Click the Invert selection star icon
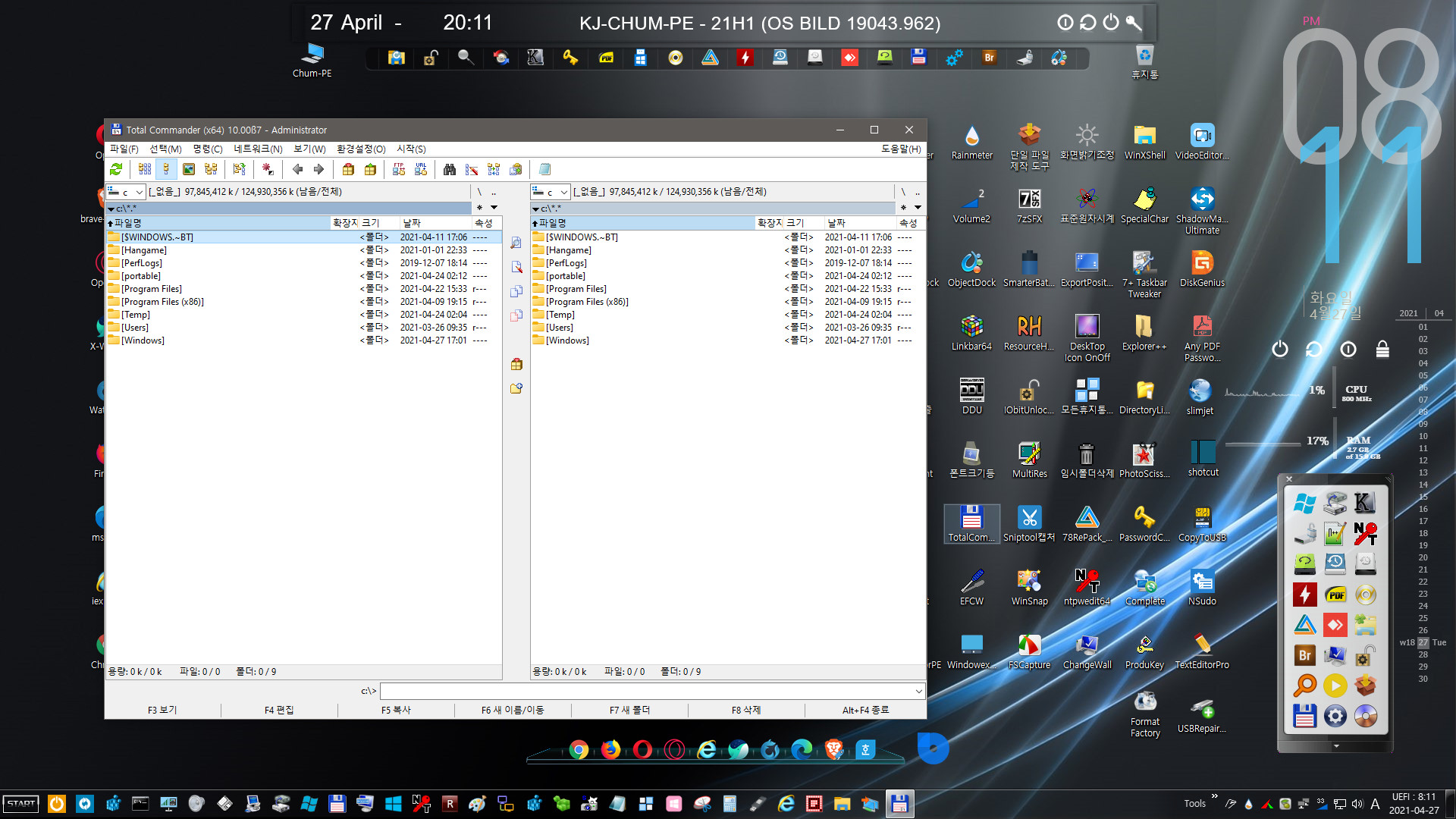This screenshot has width=1456, height=819. click(x=268, y=169)
